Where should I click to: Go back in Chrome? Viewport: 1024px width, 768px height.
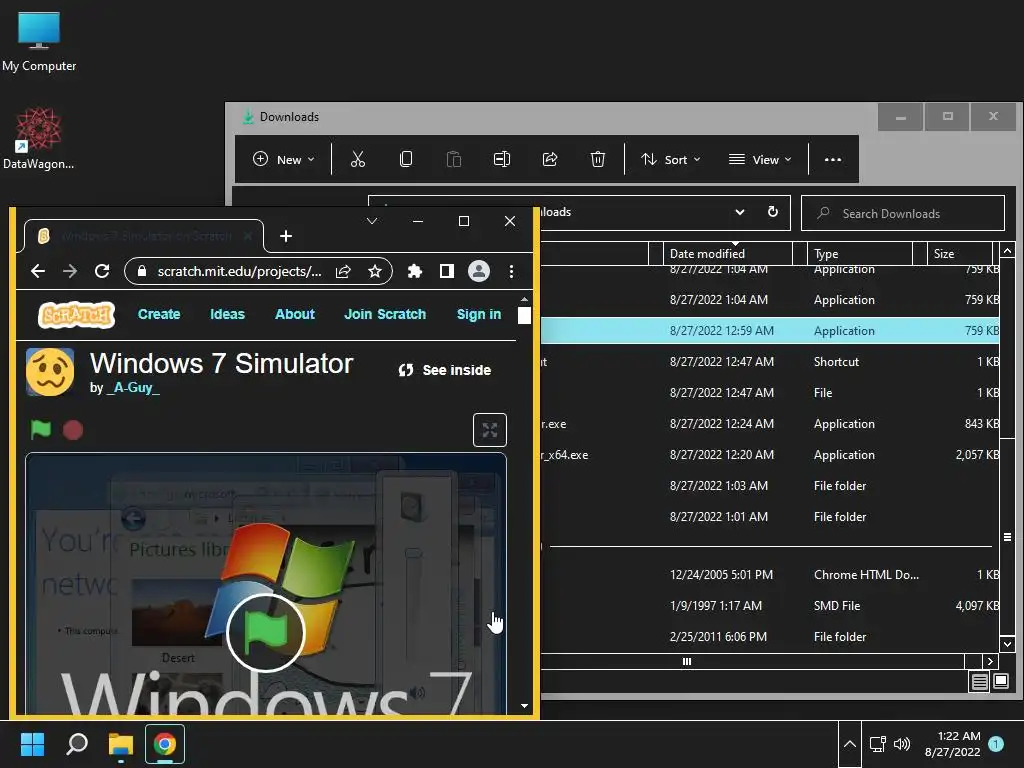(38, 271)
